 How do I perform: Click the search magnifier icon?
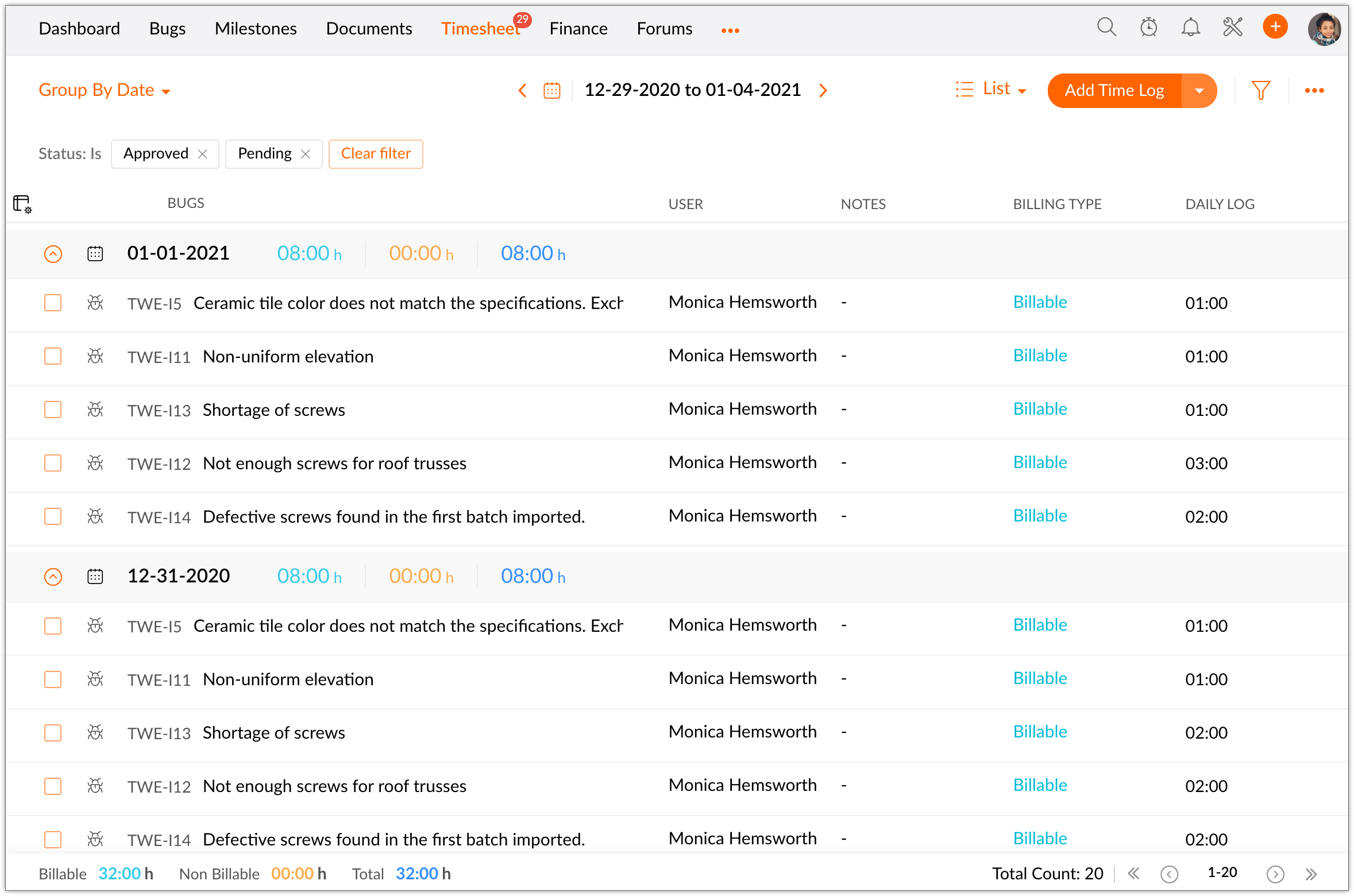(1106, 27)
